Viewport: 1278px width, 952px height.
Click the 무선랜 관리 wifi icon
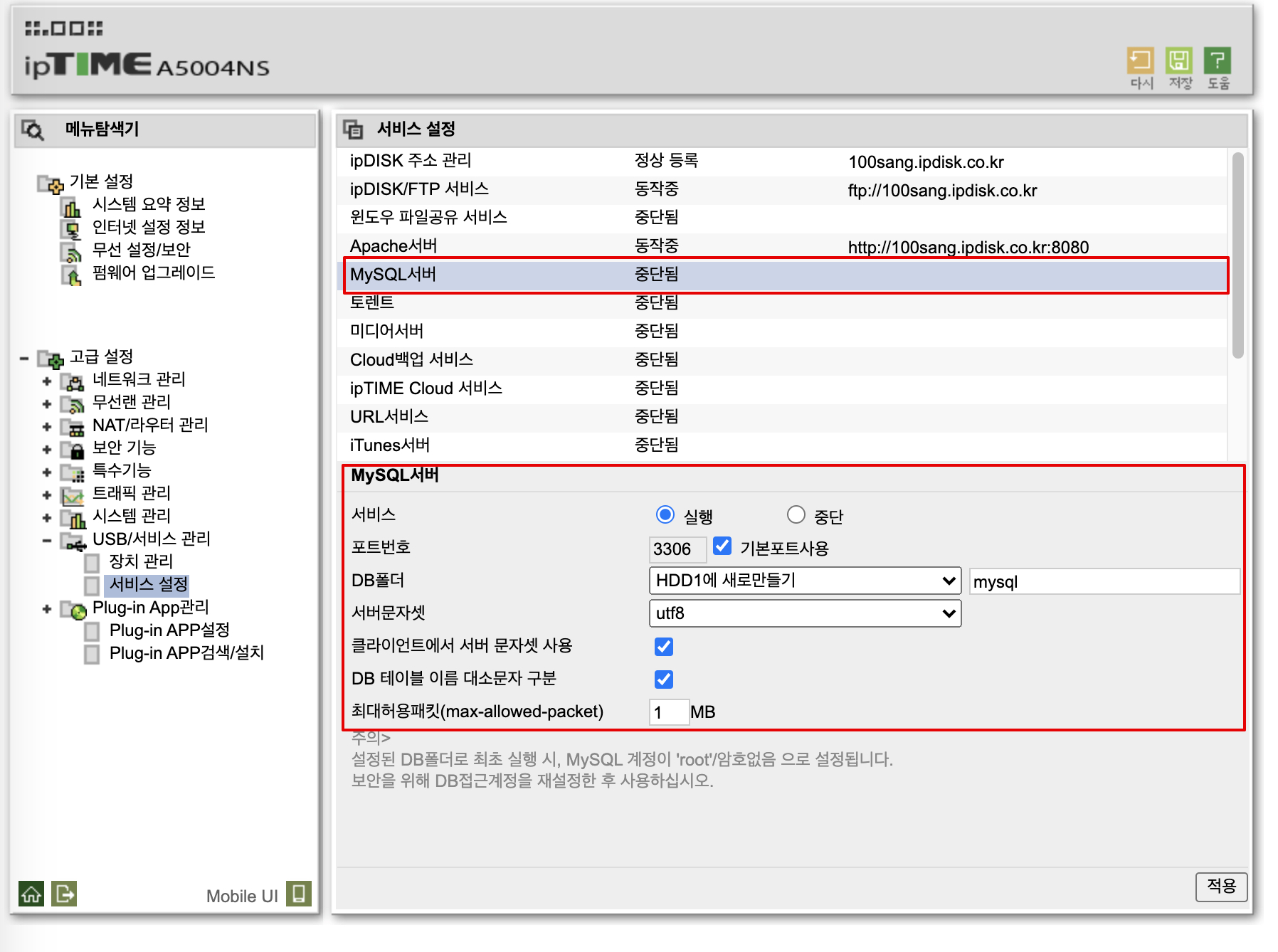pos(73,405)
